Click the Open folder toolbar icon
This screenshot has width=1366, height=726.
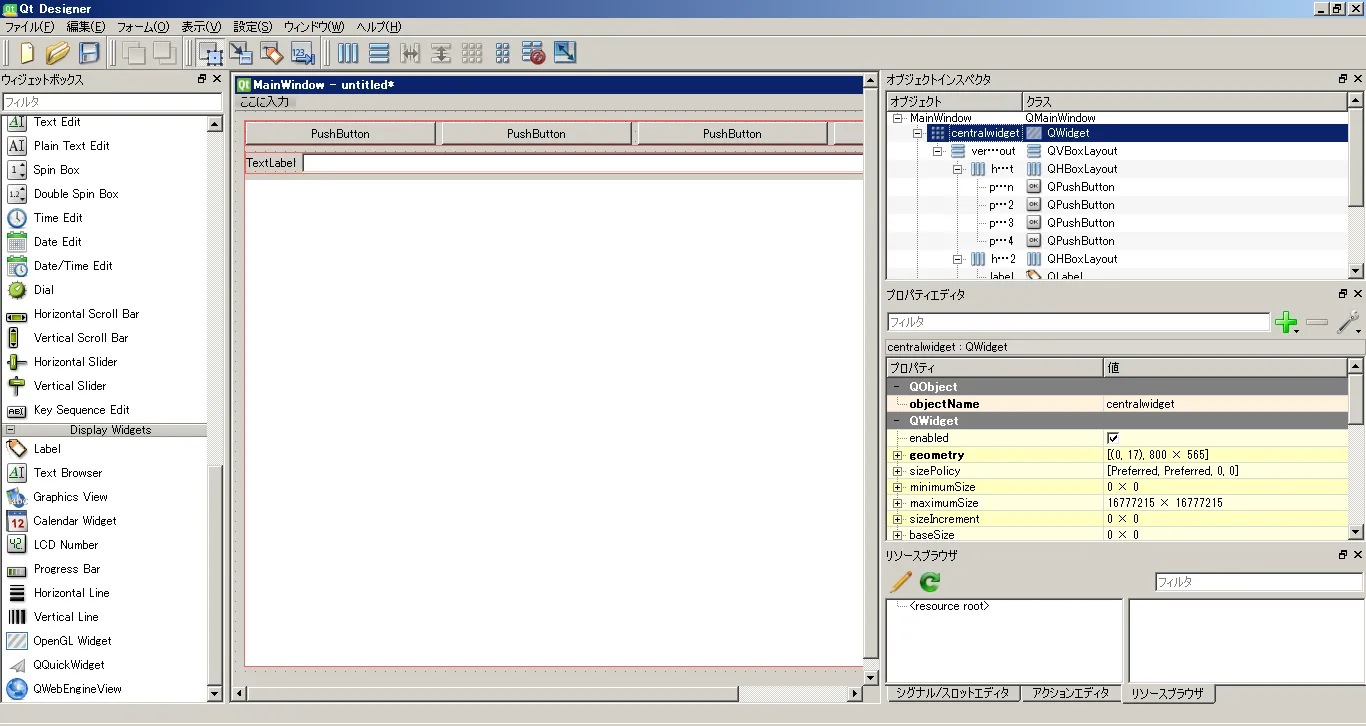tap(57, 53)
